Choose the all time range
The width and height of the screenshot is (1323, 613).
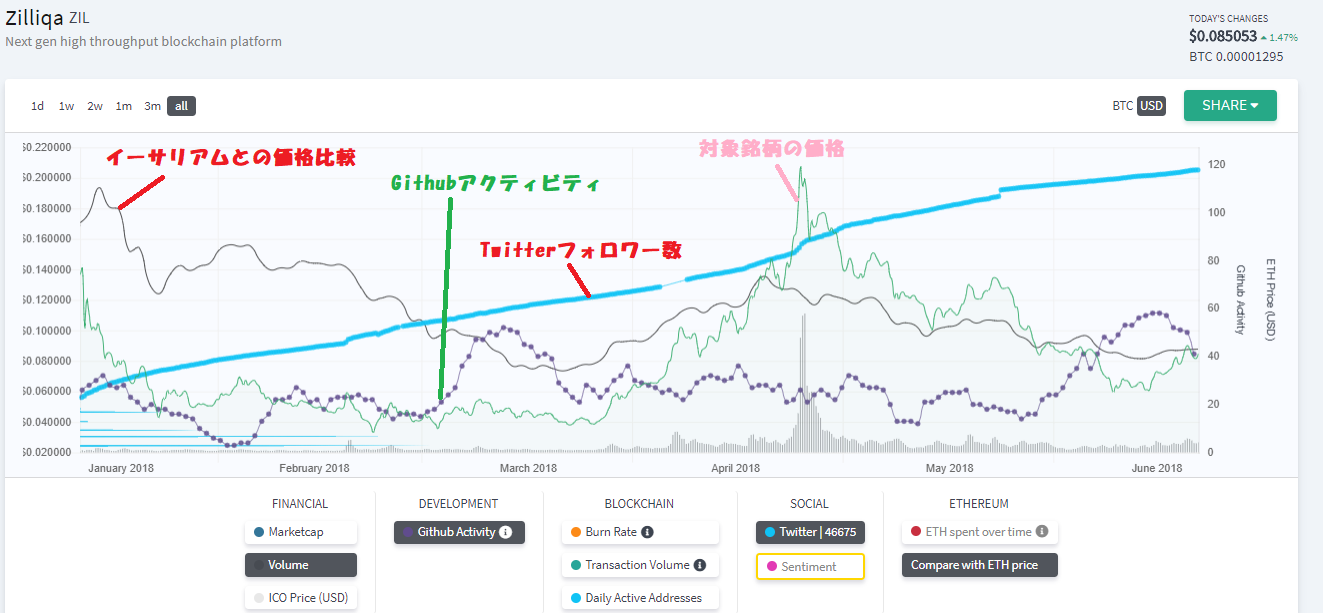click(181, 106)
